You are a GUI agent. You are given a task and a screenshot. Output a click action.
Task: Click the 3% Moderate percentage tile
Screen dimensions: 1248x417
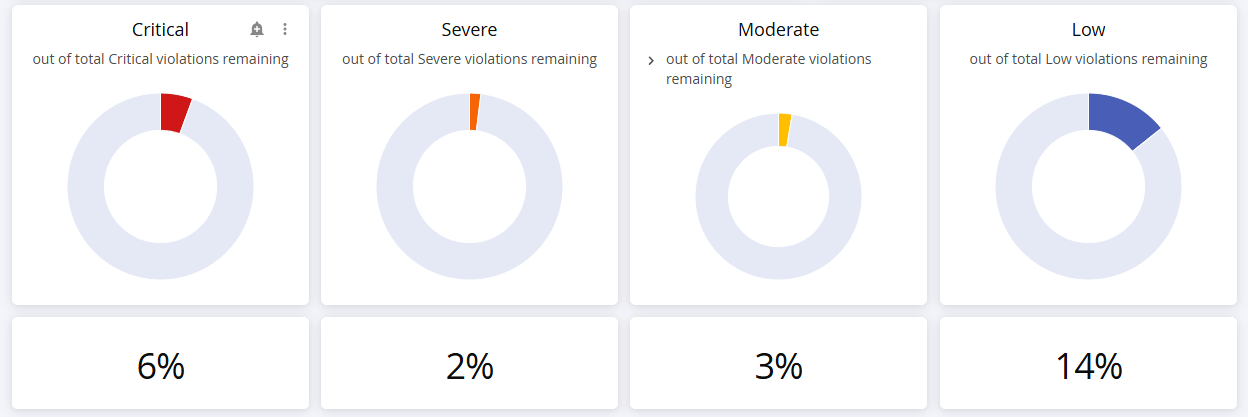[x=778, y=366]
